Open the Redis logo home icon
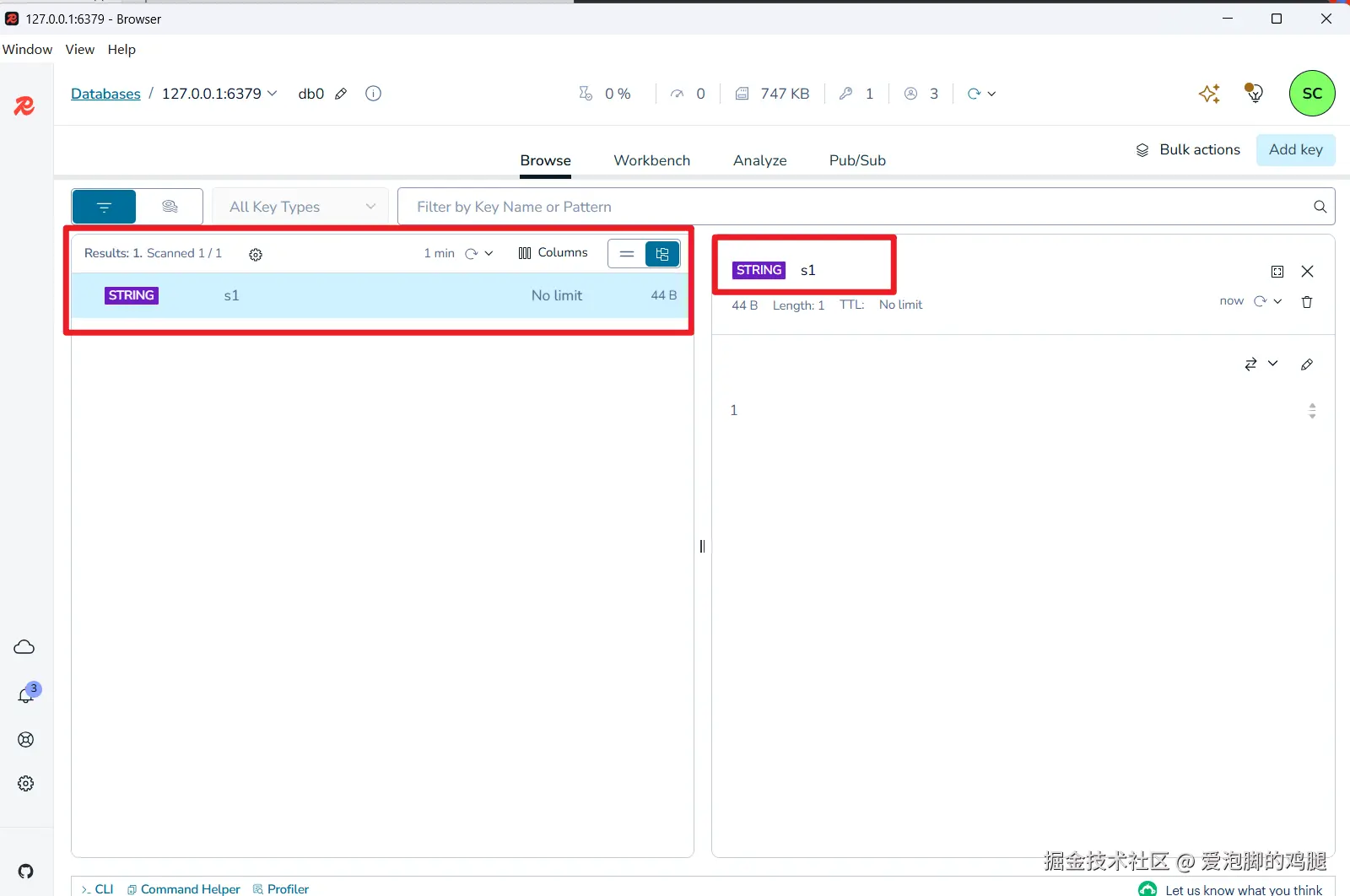 (24, 105)
